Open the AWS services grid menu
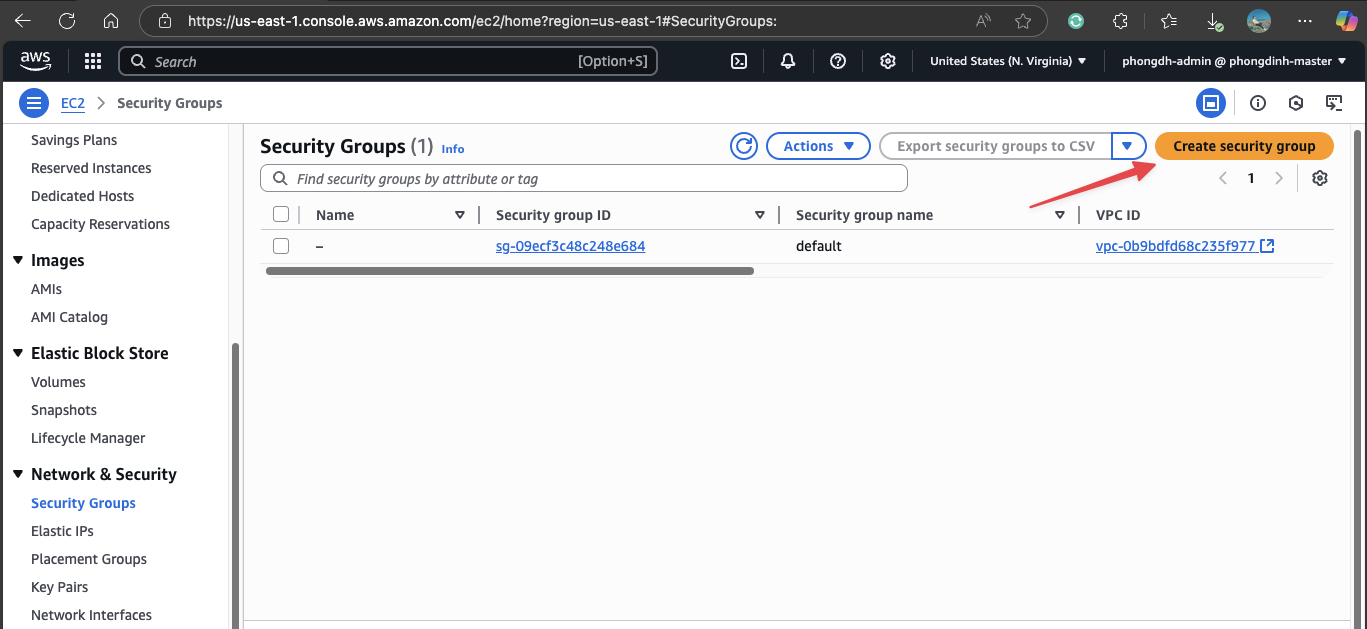Viewport: 1367px width, 629px height. (x=93, y=61)
